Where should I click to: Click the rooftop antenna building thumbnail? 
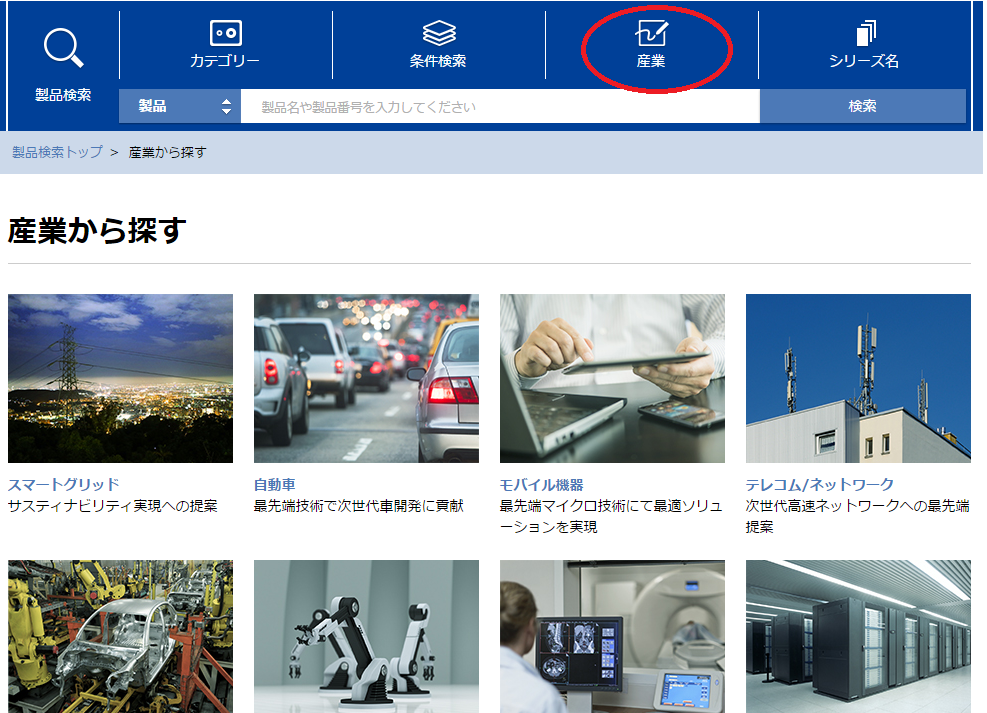[x=858, y=378]
